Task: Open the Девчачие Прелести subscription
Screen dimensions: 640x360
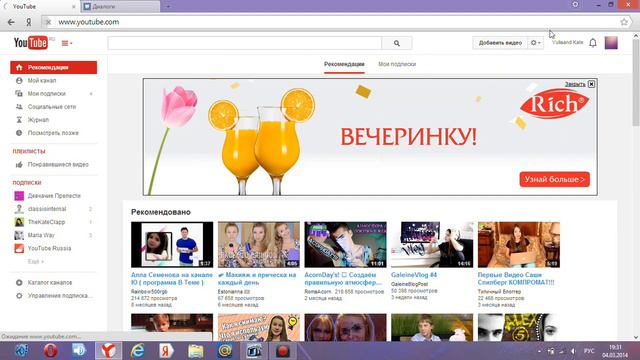Action: [53, 196]
